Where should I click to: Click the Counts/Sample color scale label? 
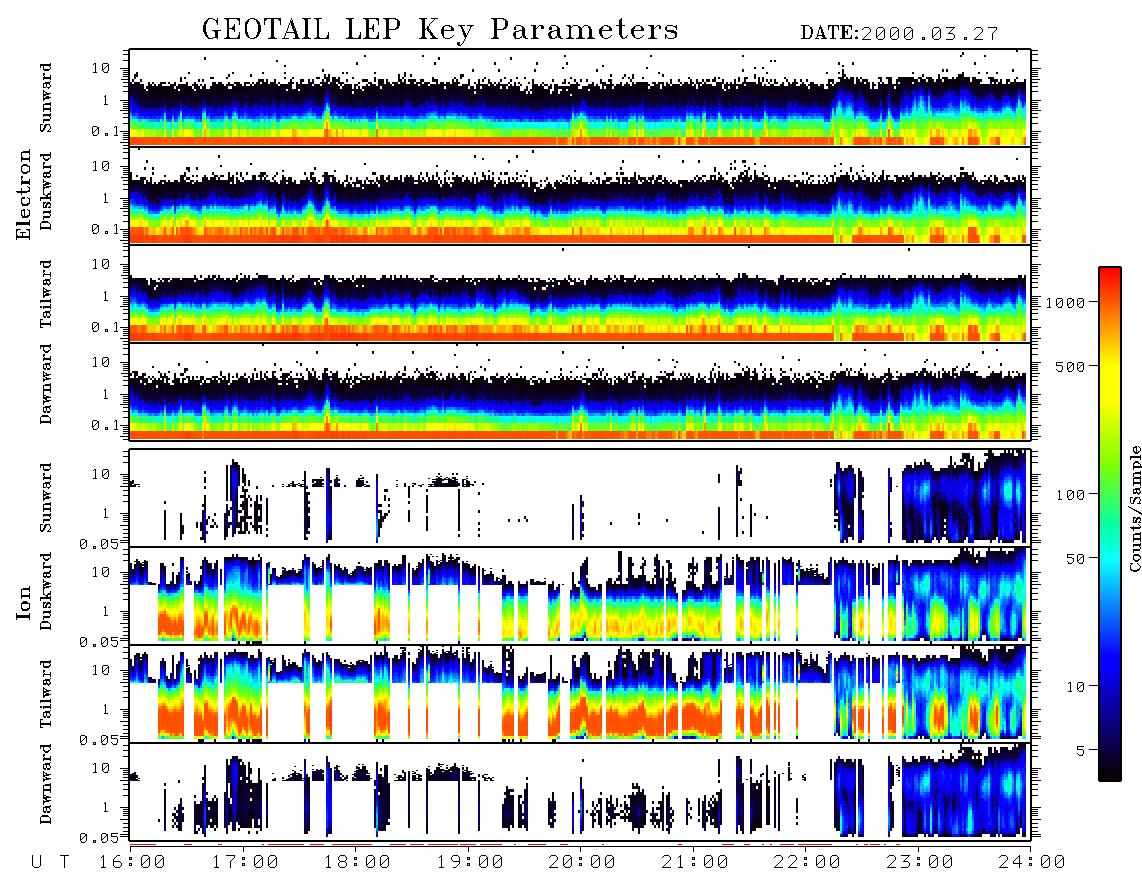pos(1134,509)
